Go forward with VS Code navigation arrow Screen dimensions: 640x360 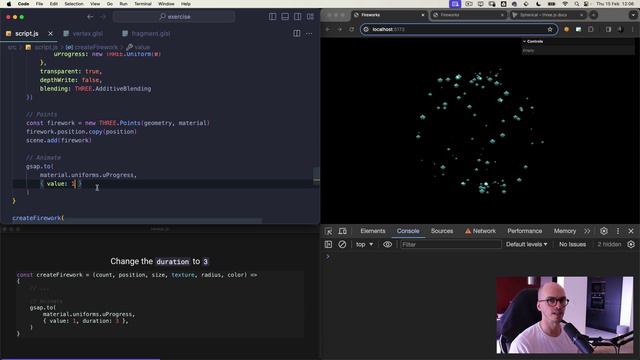[x=103, y=17]
